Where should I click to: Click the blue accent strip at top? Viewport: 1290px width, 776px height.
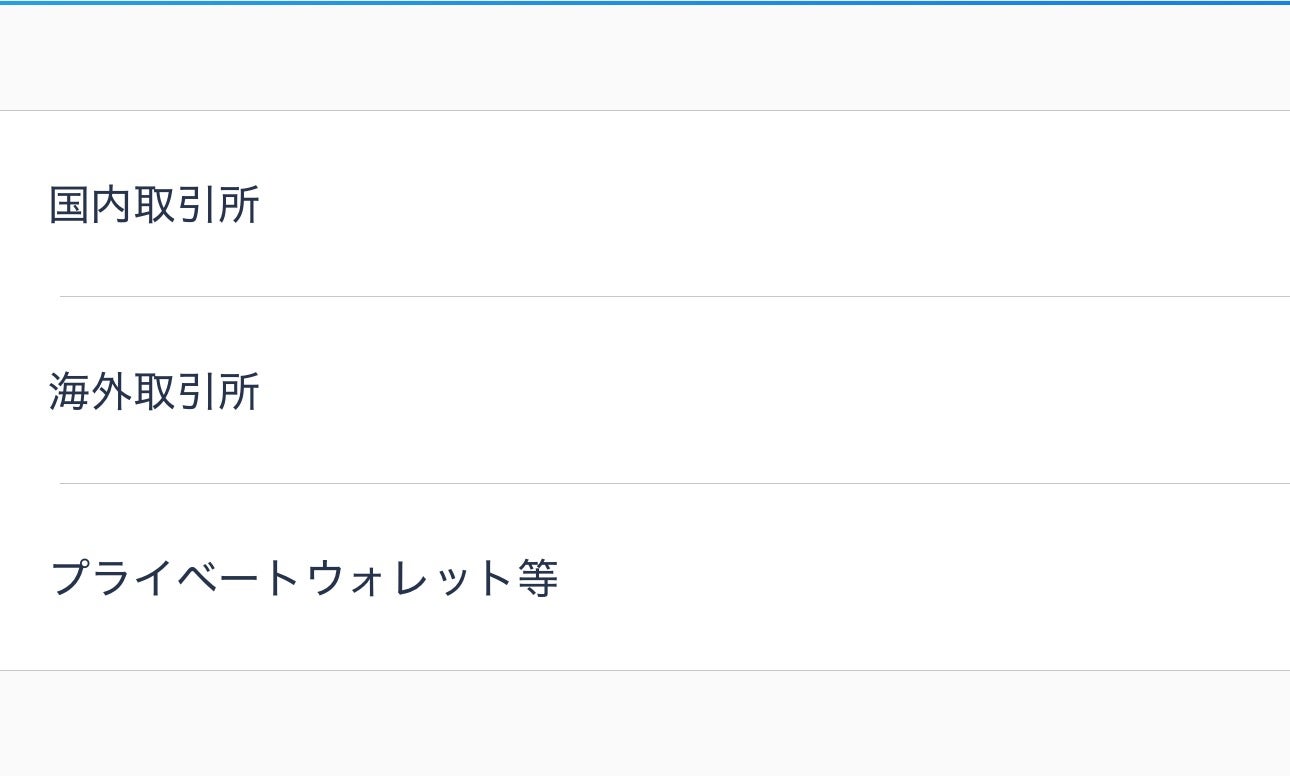(x=645, y=3)
